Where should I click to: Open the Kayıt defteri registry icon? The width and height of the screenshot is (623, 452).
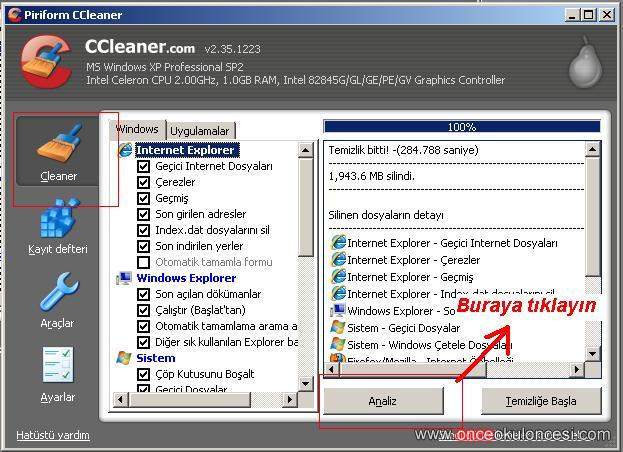58,219
